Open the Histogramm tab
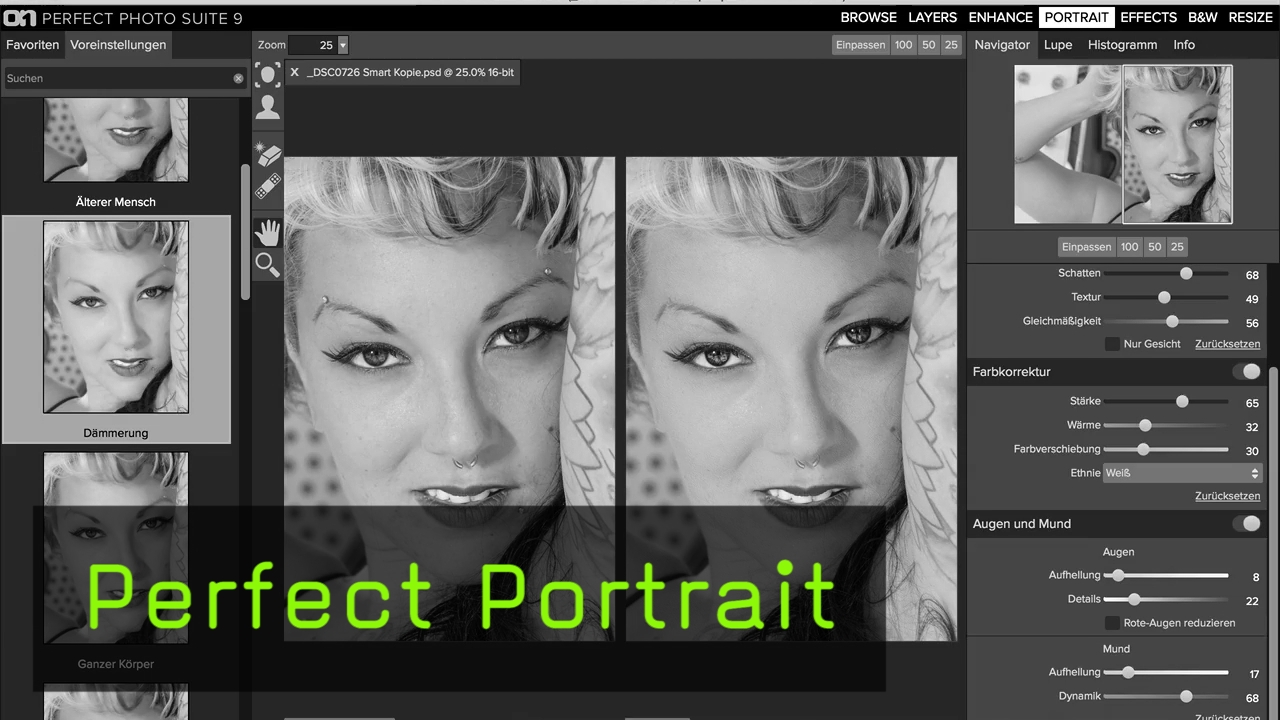The width and height of the screenshot is (1280, 720). coord(1123,45)
